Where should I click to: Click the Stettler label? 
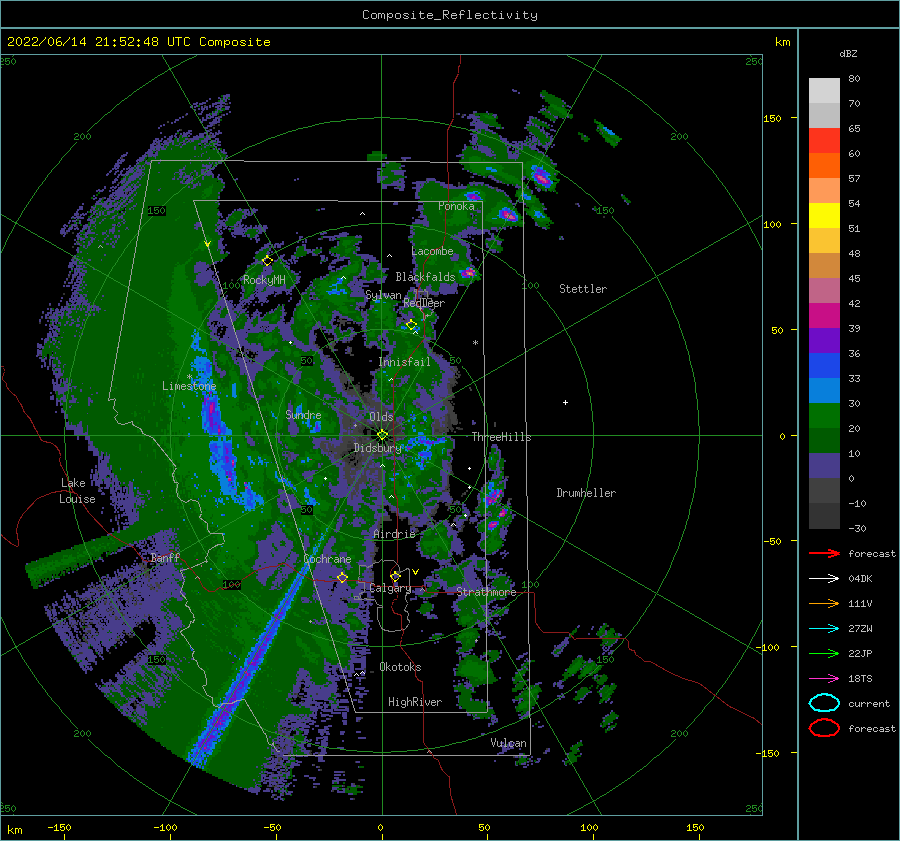point(583,289)
